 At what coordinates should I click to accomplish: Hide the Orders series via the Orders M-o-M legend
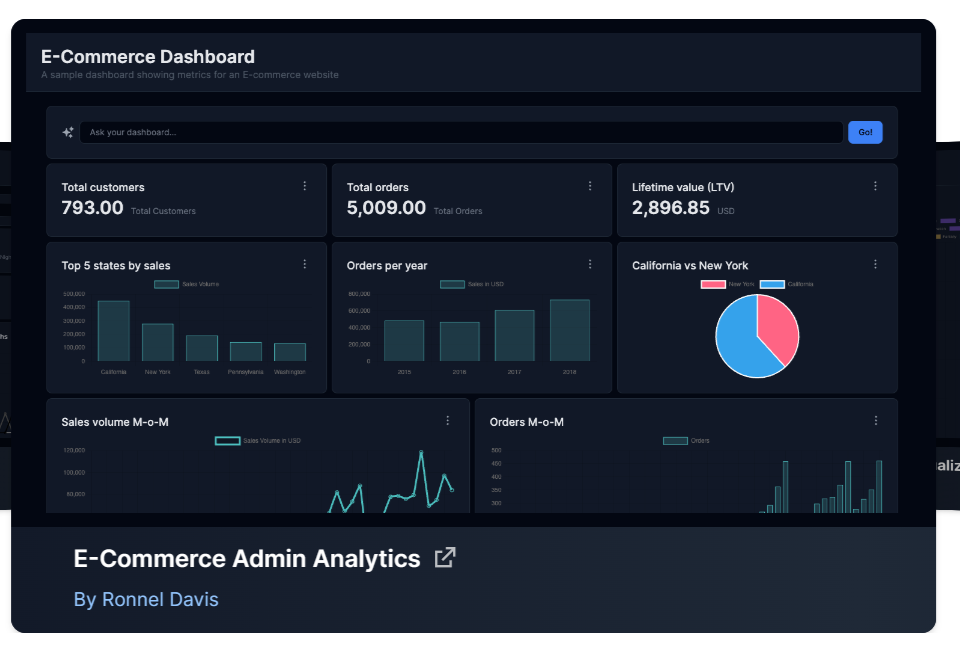pos(687,440)
